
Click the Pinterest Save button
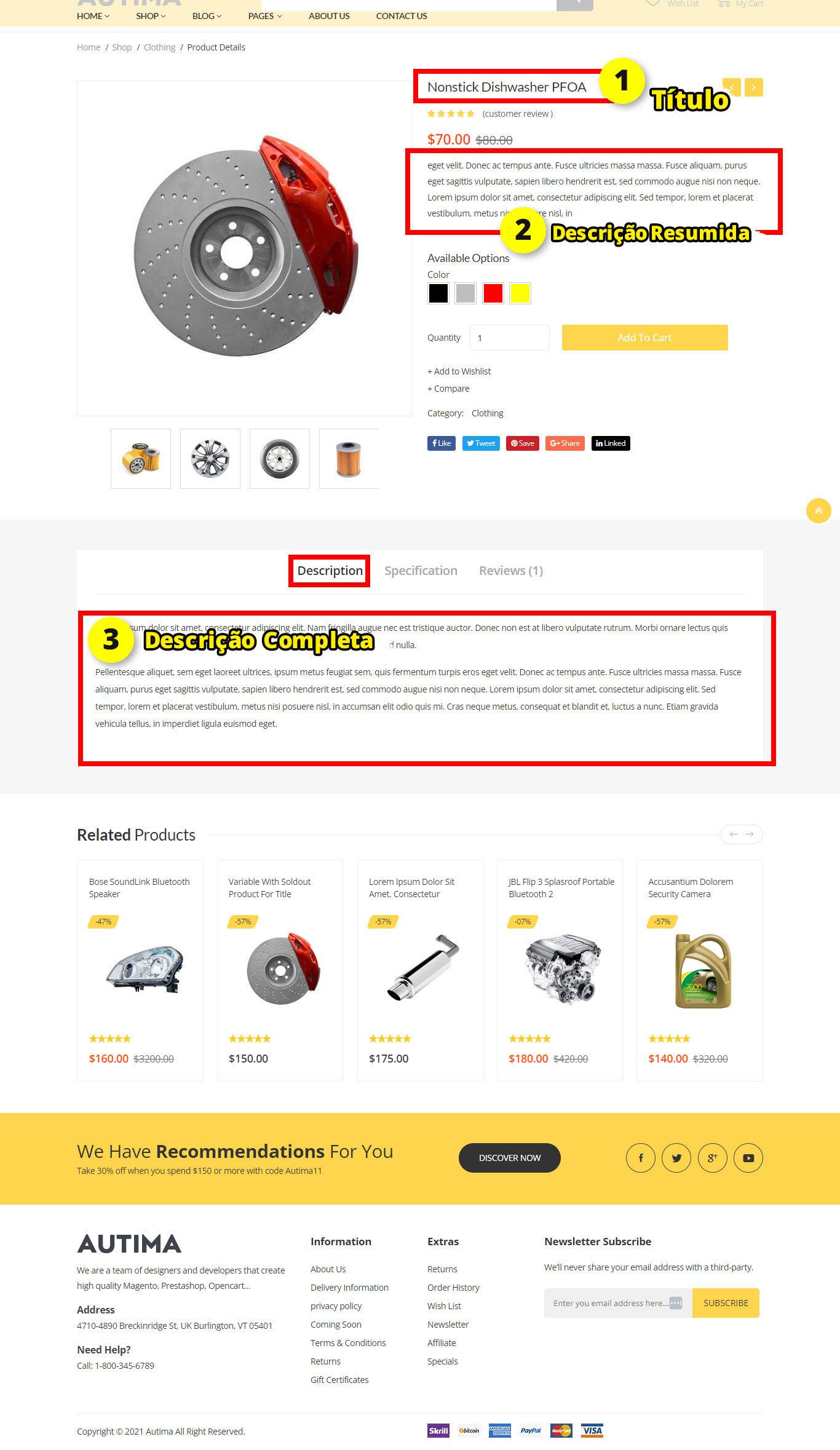tap(523, 443)
